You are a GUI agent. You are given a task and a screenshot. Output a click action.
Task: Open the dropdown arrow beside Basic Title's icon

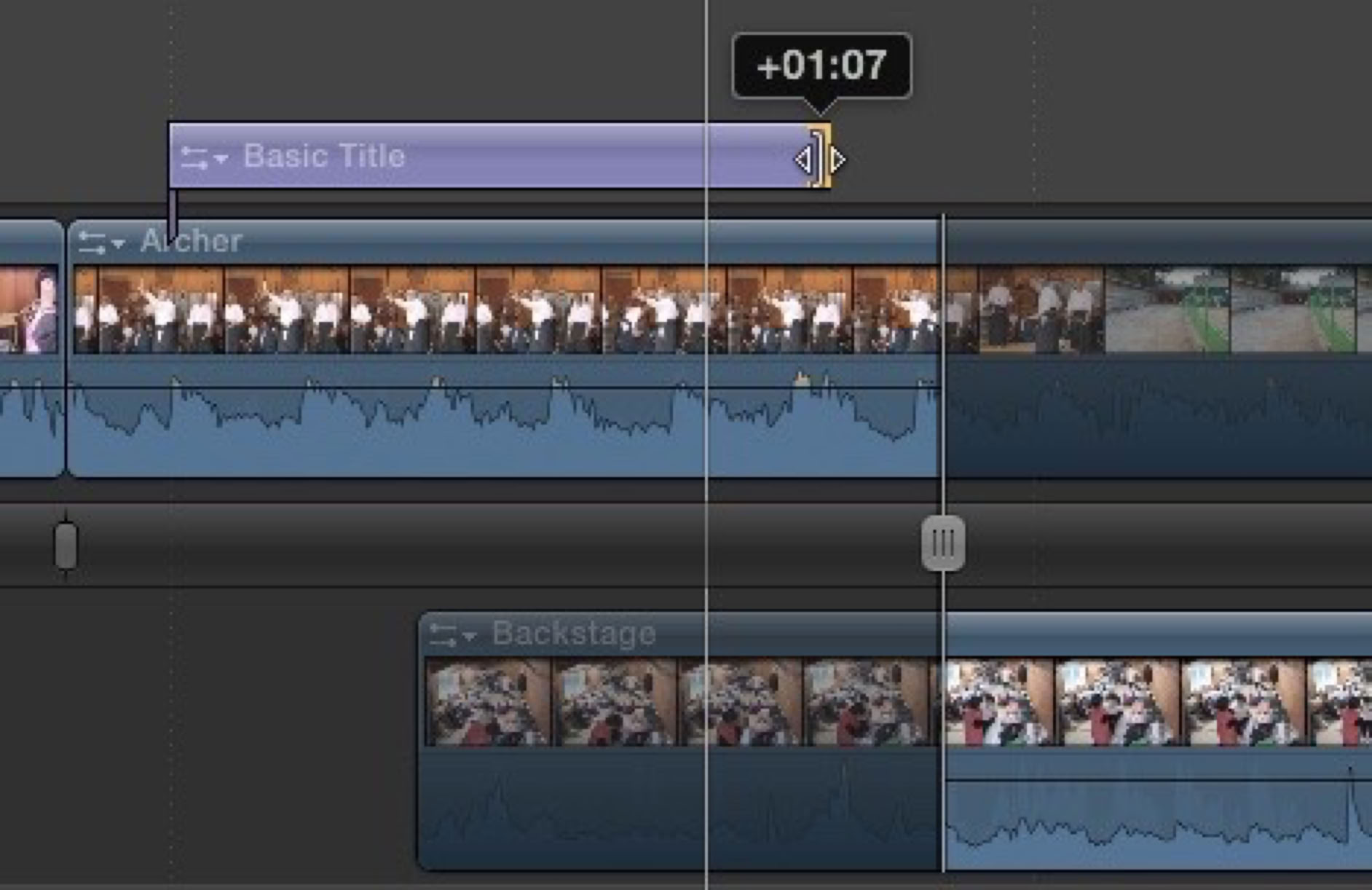pos(221,158)
